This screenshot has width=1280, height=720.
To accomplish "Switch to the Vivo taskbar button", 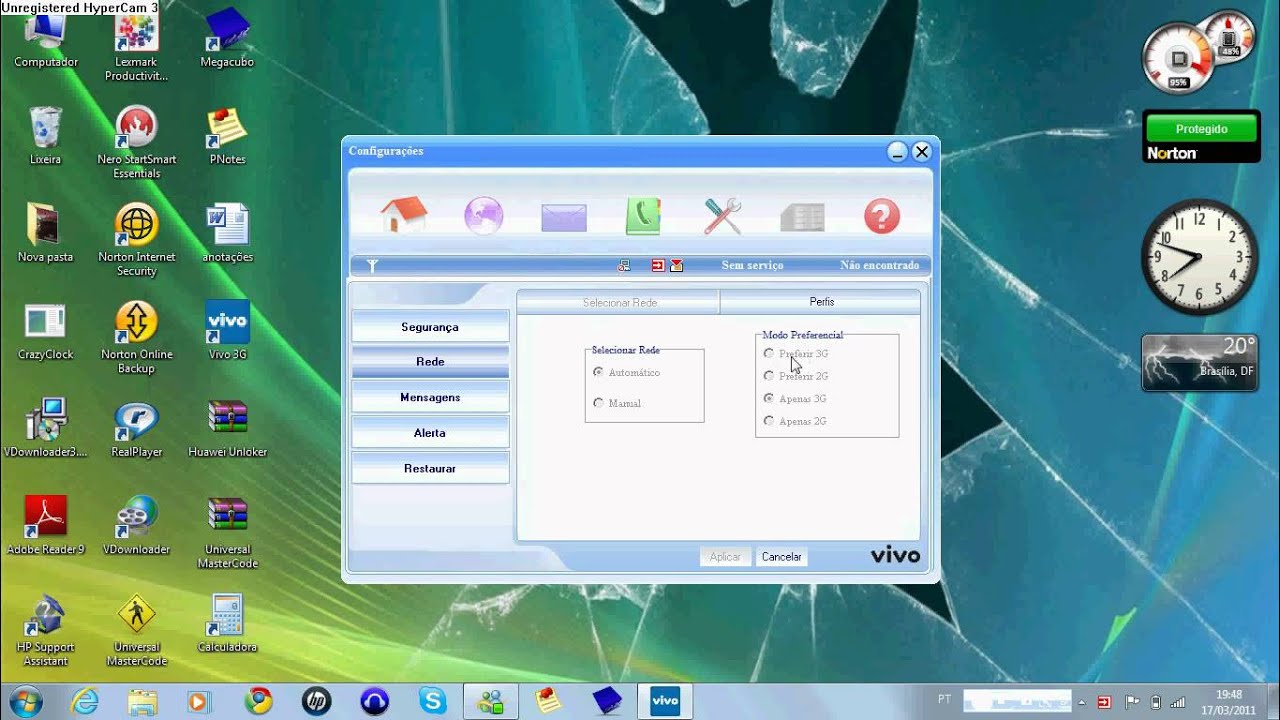I will coord(665,701).
